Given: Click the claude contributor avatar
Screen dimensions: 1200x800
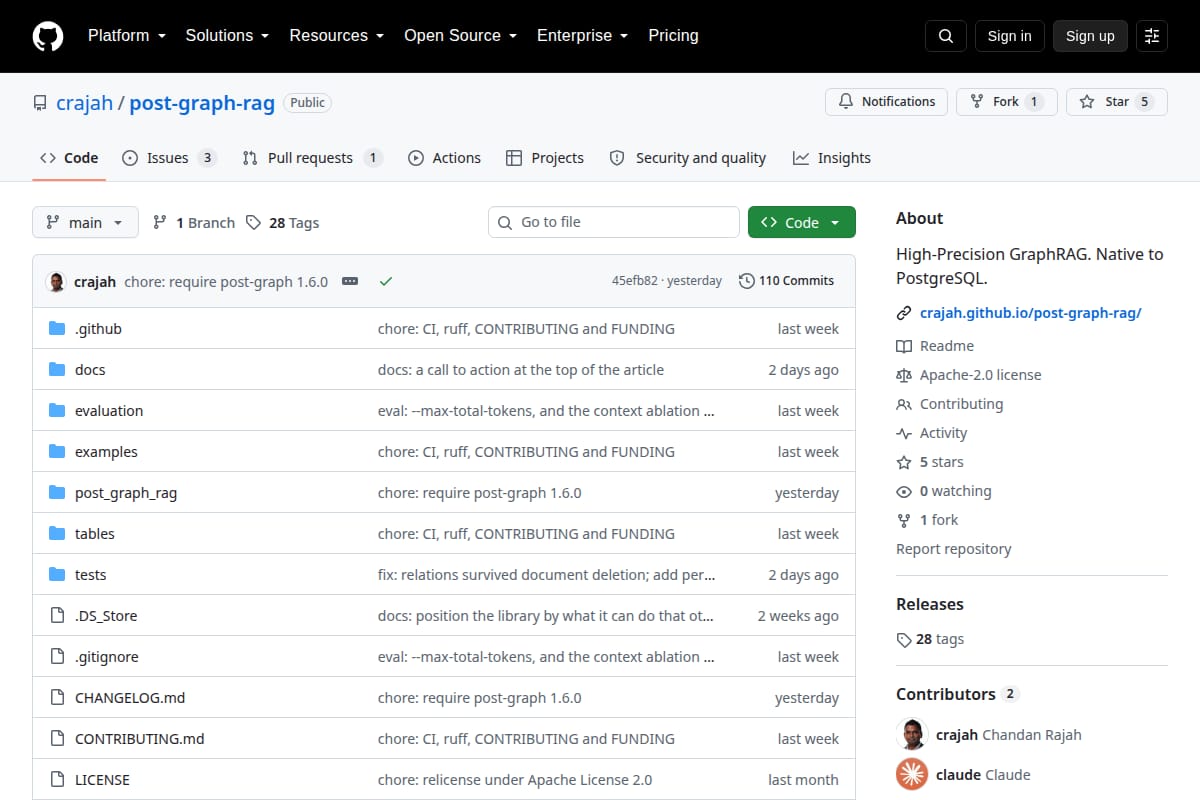Looking at the screenshot, I should click(912, 774).
